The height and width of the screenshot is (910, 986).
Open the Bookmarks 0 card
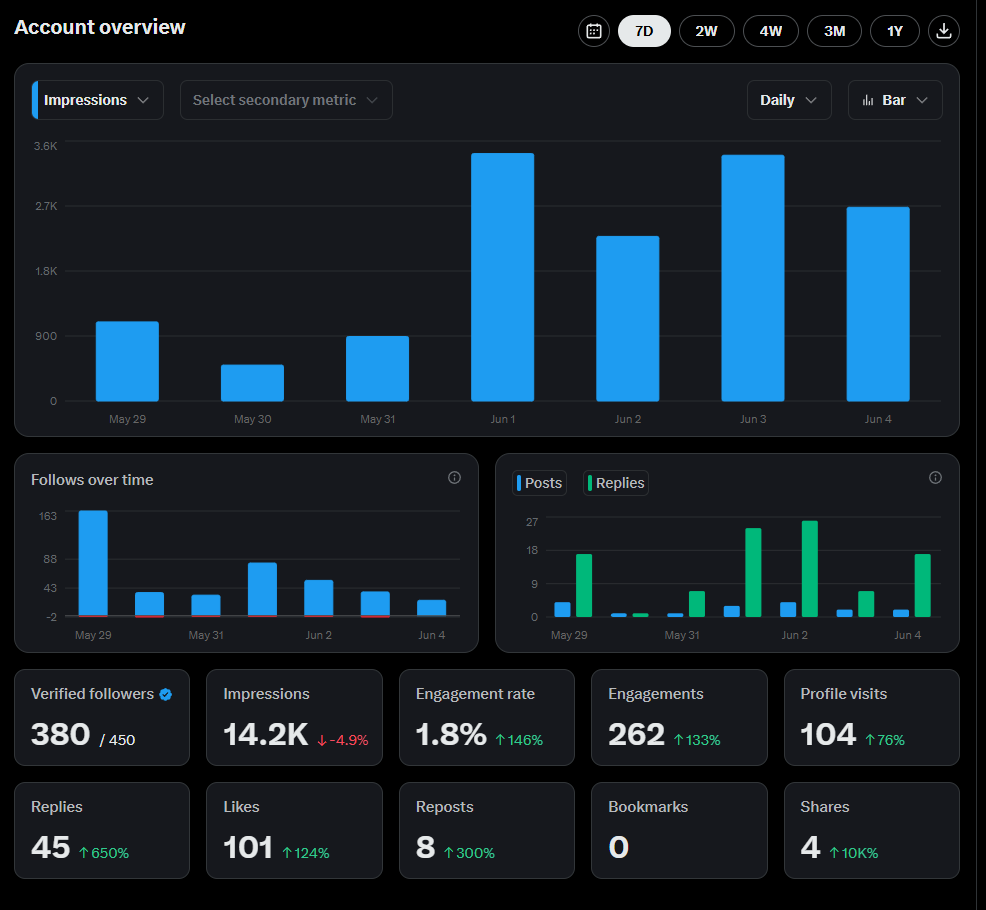pyautogui.click(x=679, y=830)
